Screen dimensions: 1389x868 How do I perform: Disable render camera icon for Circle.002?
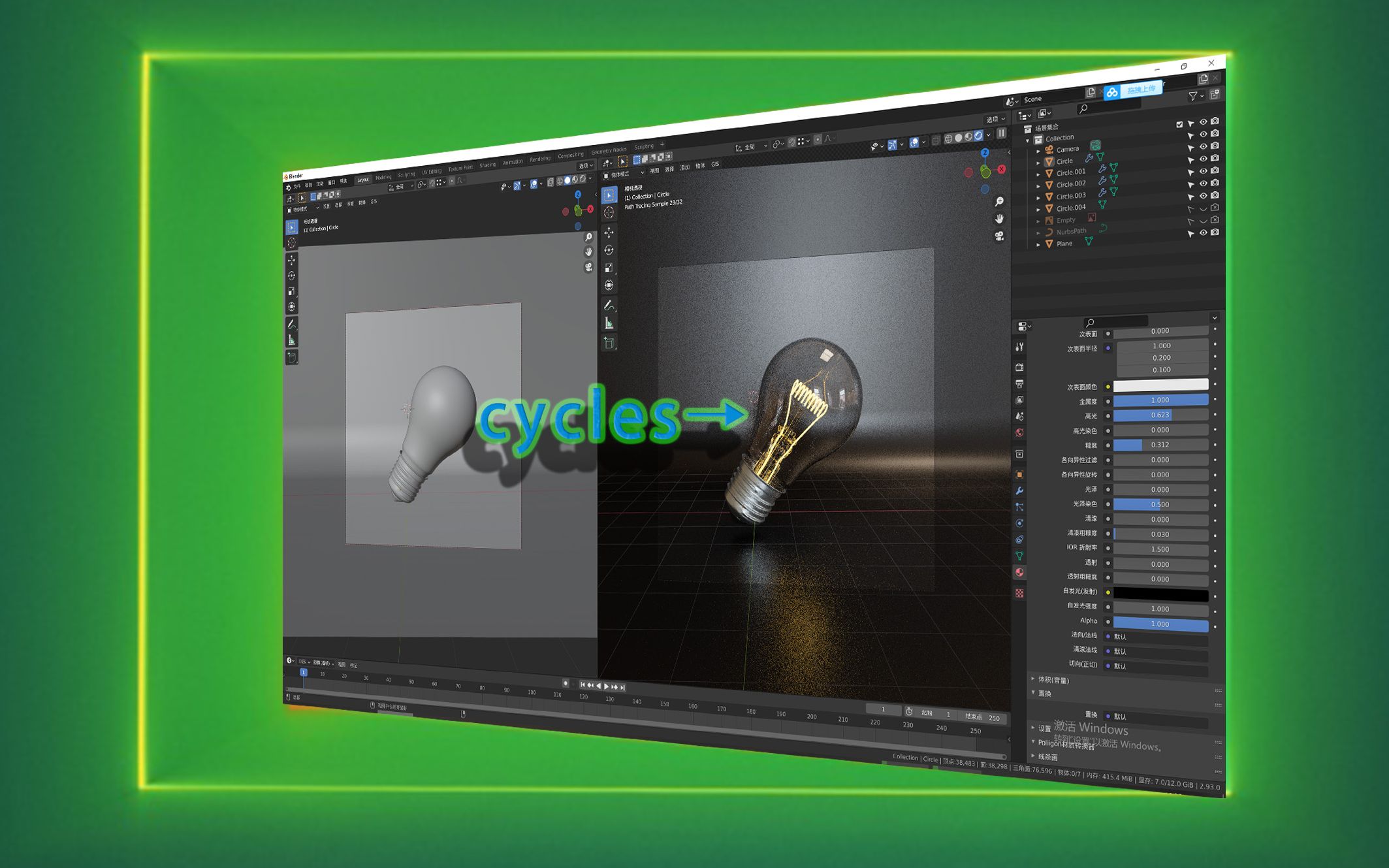[1215, 183]
